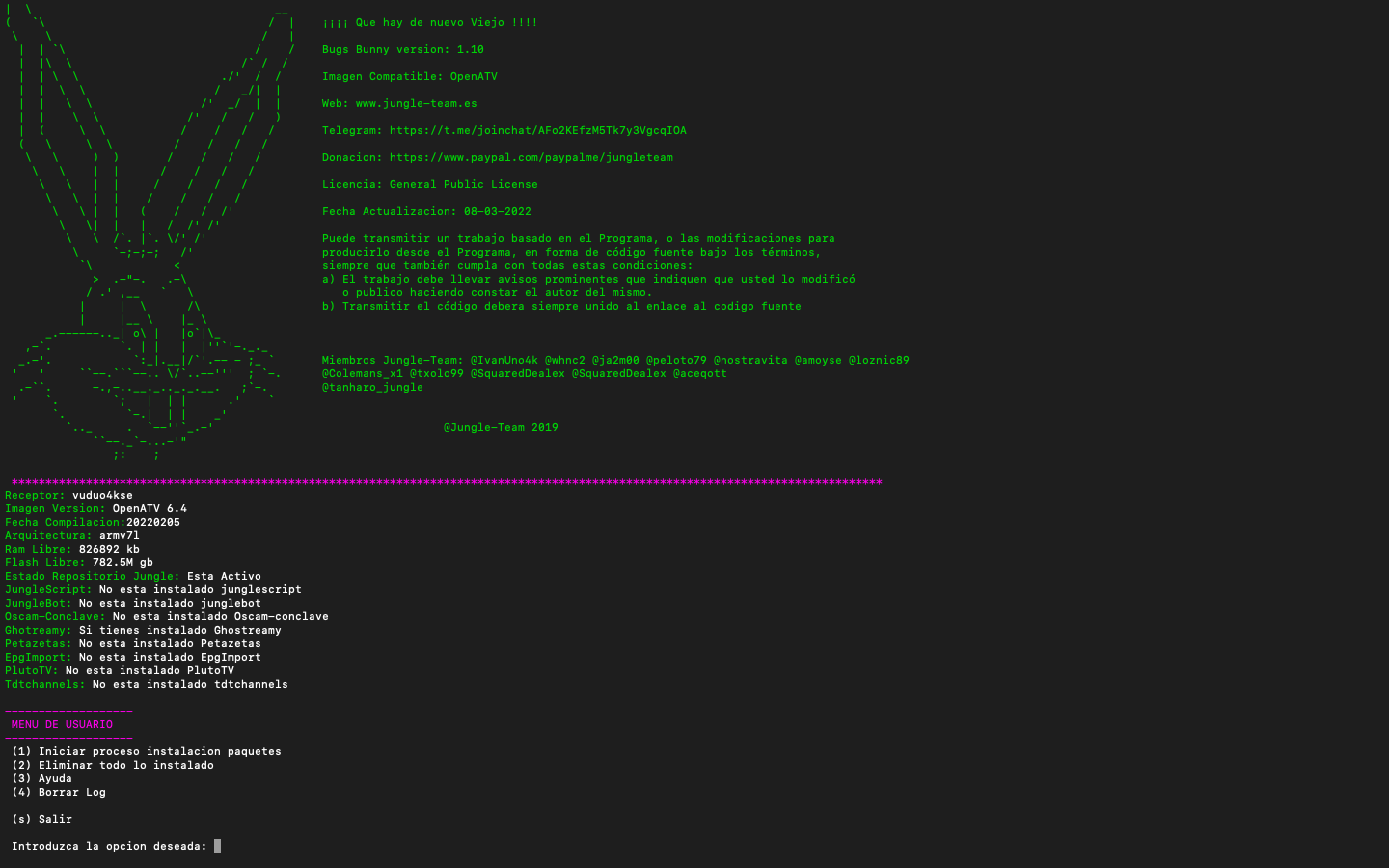Screen dimensions: 1389x868
Task: Click the @Jungle-Team 2019 credit text
Action: pyautogui.click(x=500, y=427)
